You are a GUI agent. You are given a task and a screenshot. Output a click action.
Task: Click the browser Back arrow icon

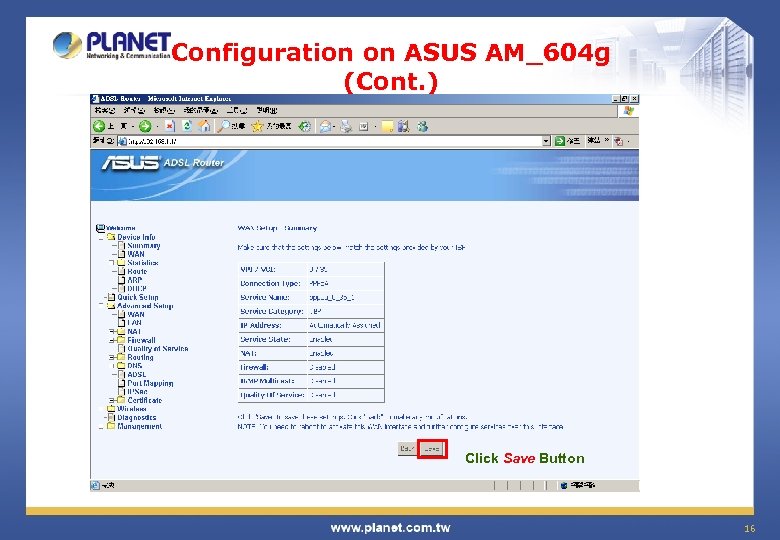(x=99, y=126)
